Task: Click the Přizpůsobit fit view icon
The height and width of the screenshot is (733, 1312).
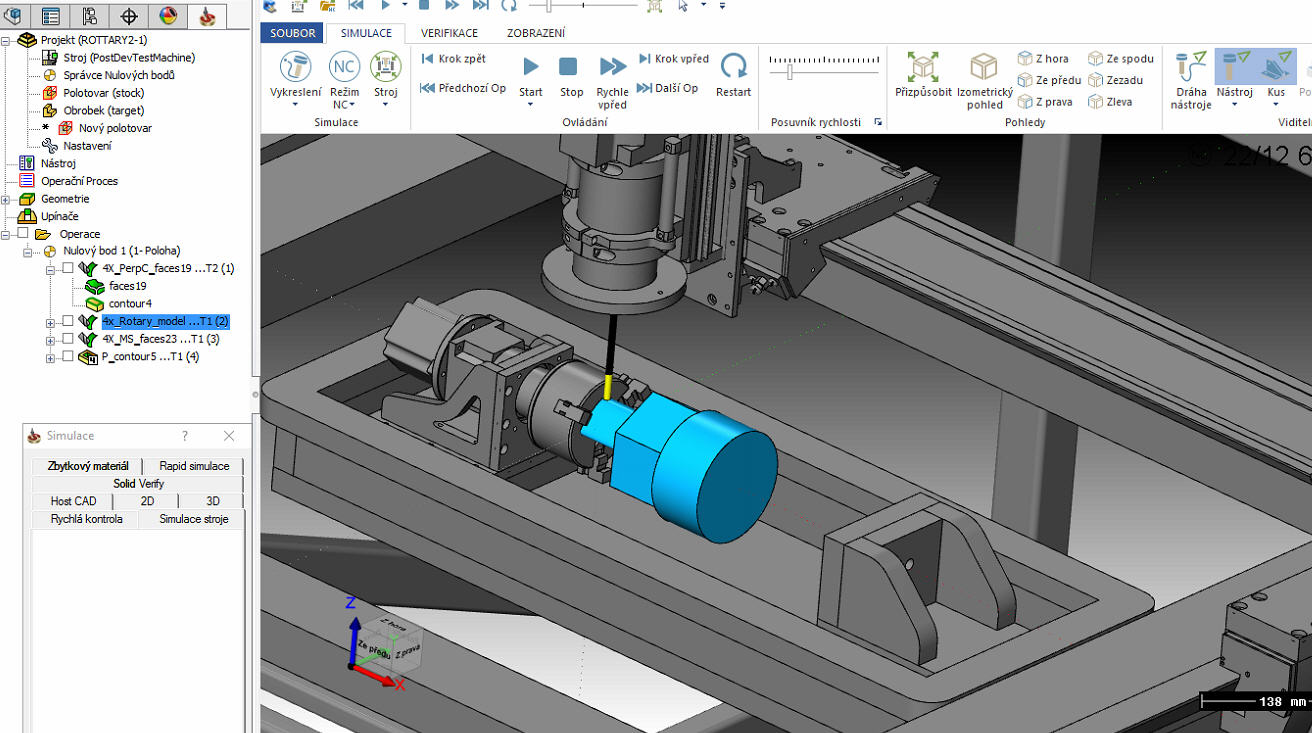Action: tap(922, 68)
